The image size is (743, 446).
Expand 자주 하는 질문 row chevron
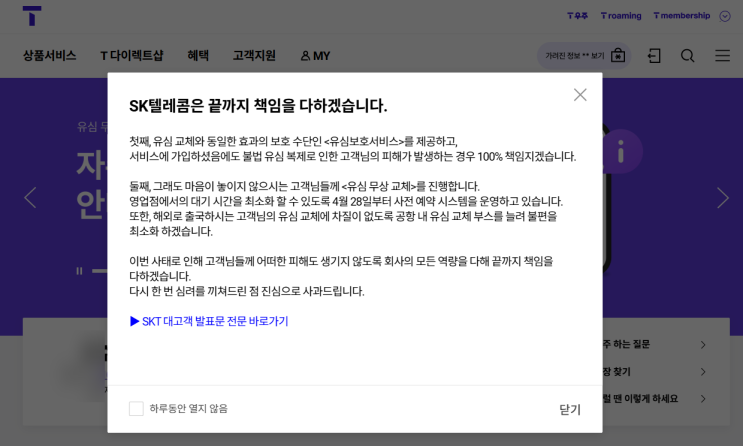tap(703, 345)
